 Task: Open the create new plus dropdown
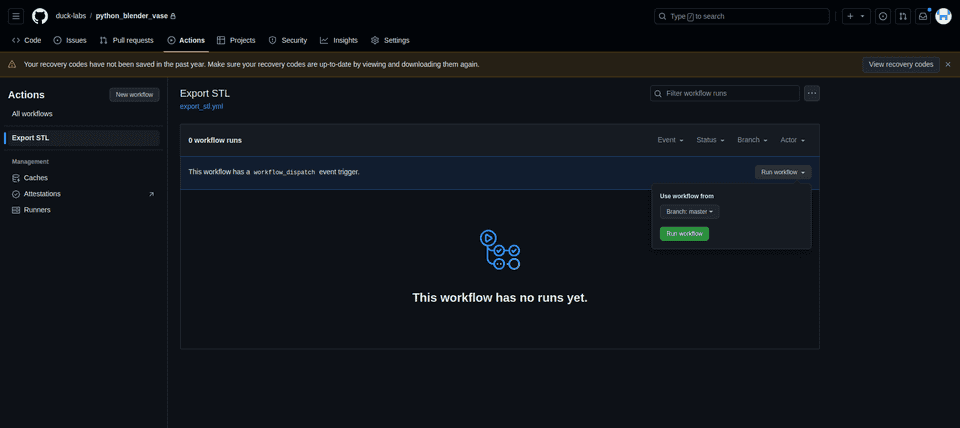855,16
